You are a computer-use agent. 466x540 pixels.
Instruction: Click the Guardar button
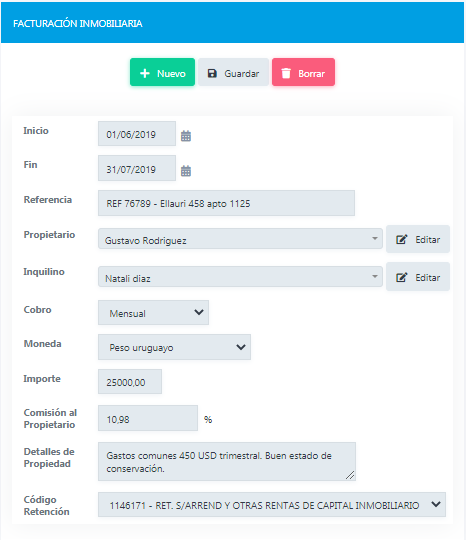233,72
